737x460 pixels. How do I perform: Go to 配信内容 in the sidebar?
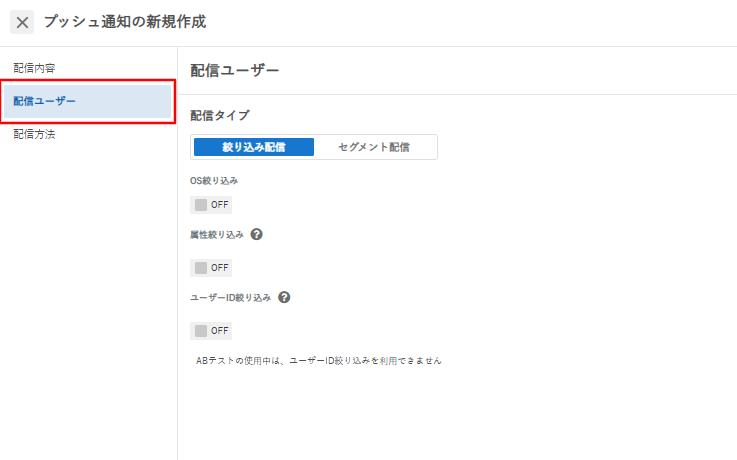click(34, 68)
